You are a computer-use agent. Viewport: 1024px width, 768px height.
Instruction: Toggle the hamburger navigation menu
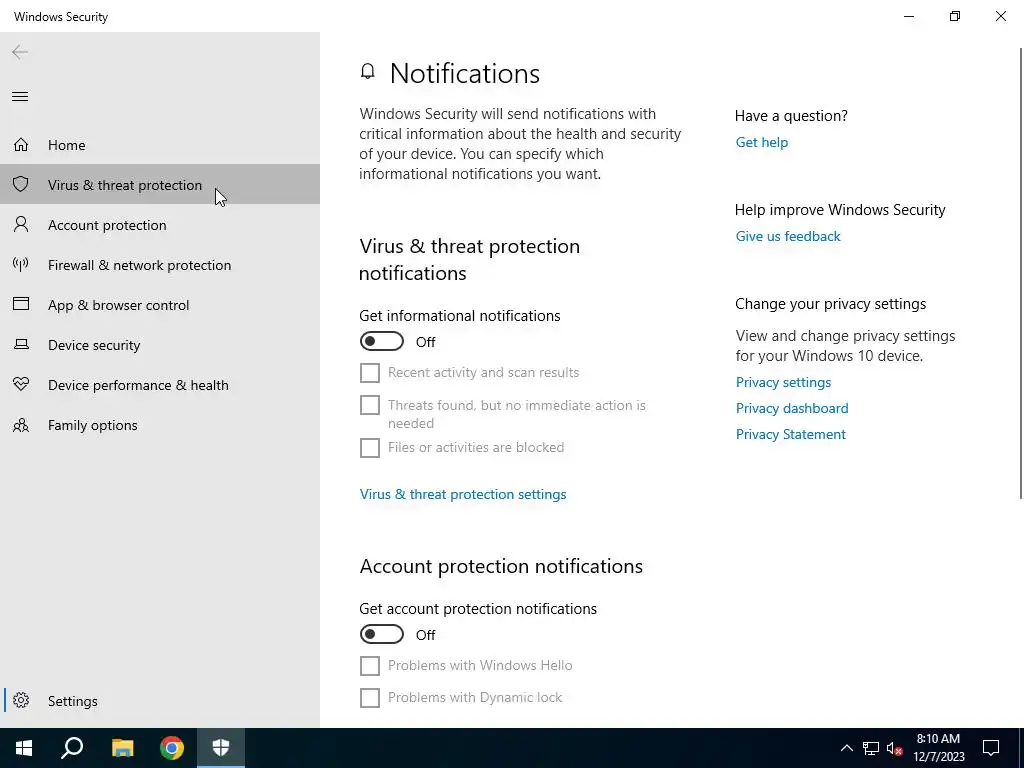20,97
